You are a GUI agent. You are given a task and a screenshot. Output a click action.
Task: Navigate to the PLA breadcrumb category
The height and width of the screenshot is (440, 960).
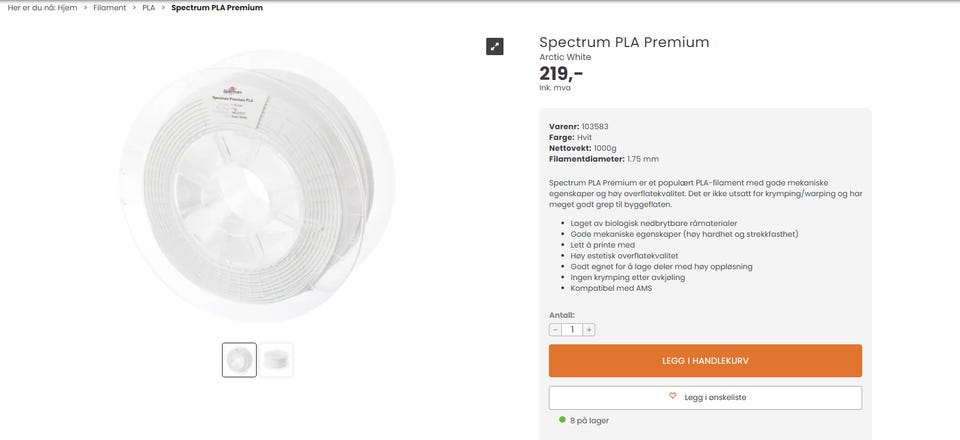148,8
